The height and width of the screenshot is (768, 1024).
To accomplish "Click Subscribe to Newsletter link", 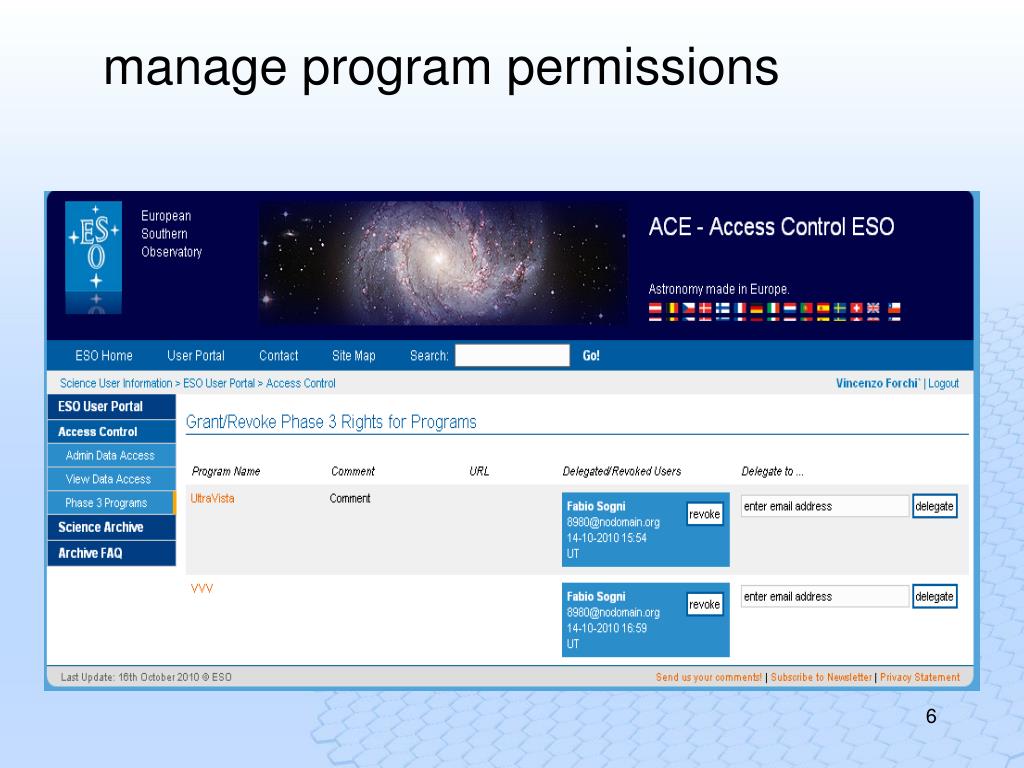I will 821,677.
